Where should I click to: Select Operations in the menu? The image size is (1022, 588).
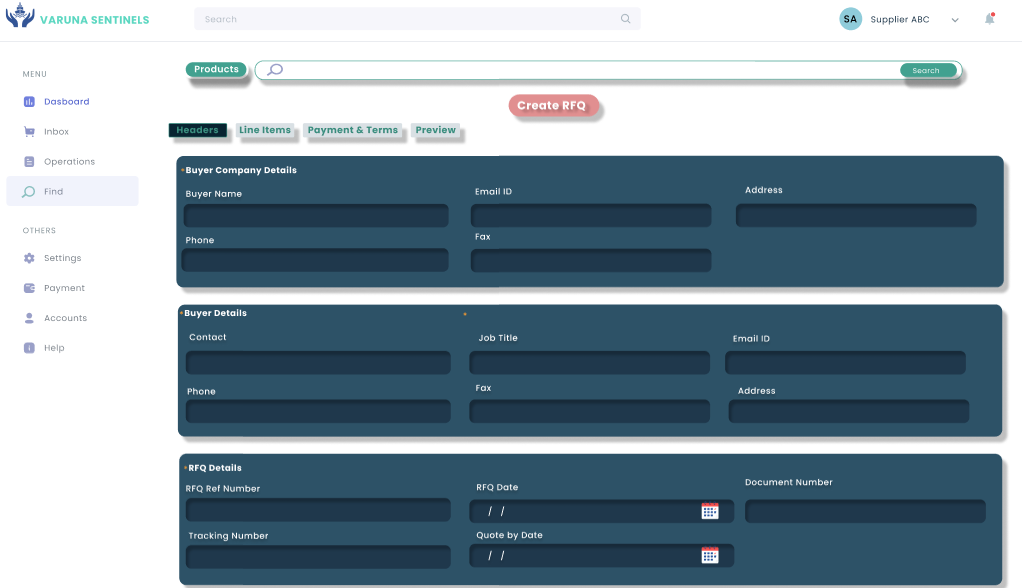[69, 162]
